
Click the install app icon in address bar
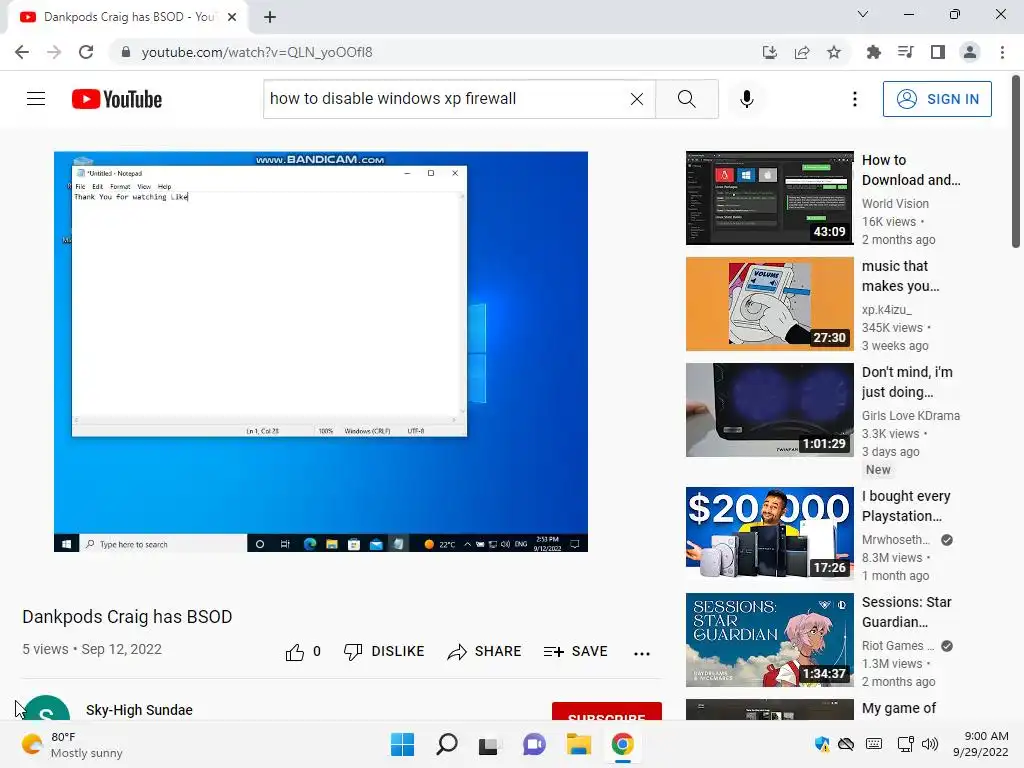coord(770,52)
